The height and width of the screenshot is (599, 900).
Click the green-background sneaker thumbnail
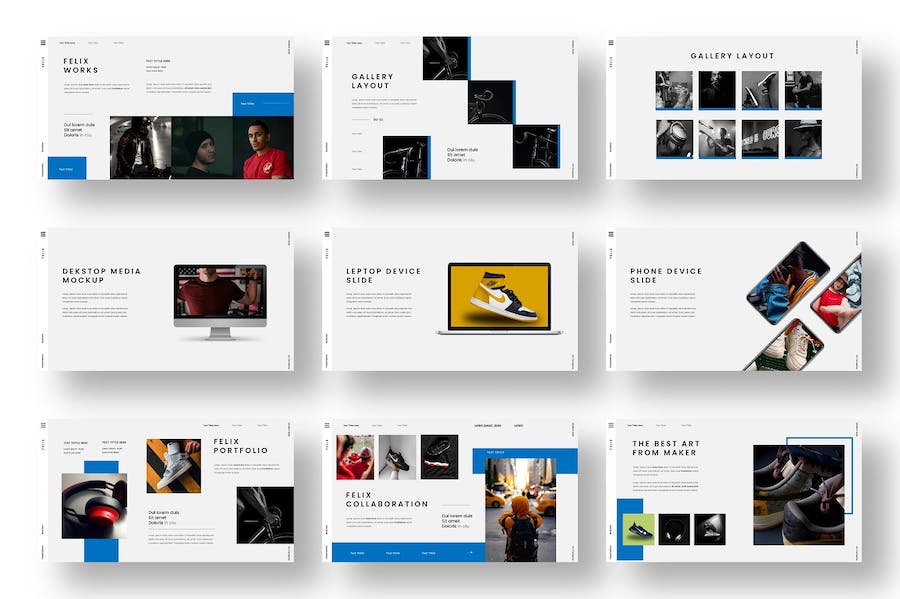tap(638, 529)
